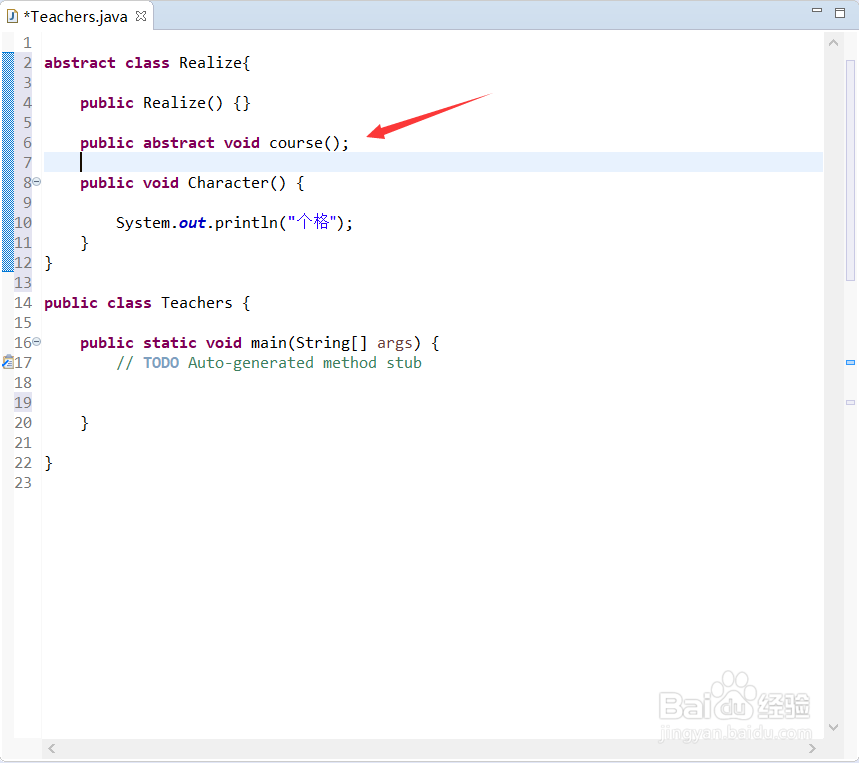Click the string literal "个格" on line 10

coord(313,222)
